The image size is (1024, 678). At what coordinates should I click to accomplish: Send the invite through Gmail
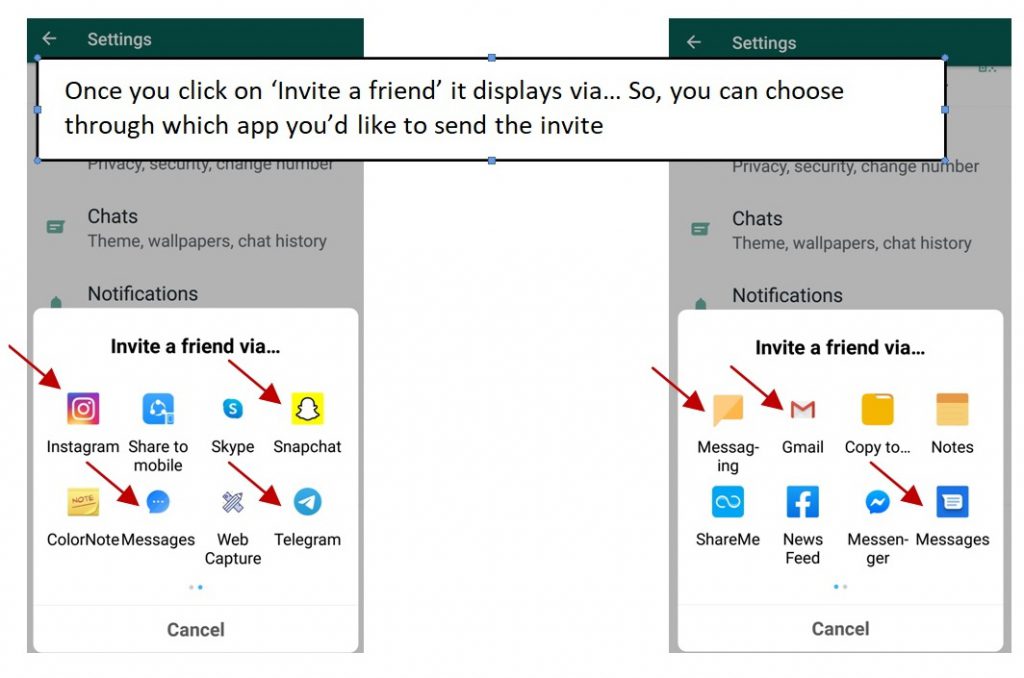802,409
